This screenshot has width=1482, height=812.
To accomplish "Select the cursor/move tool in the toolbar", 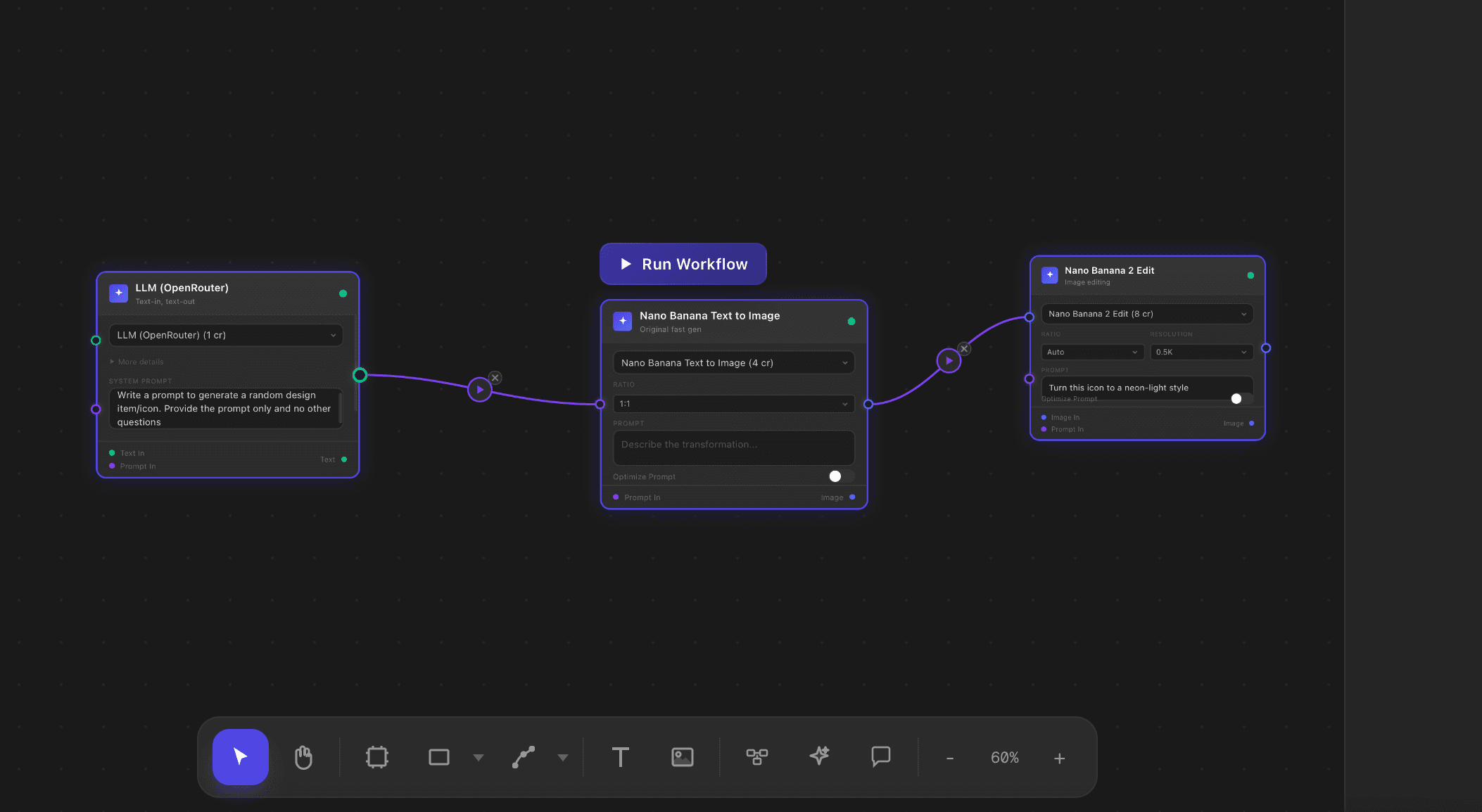I will point(239,757).
